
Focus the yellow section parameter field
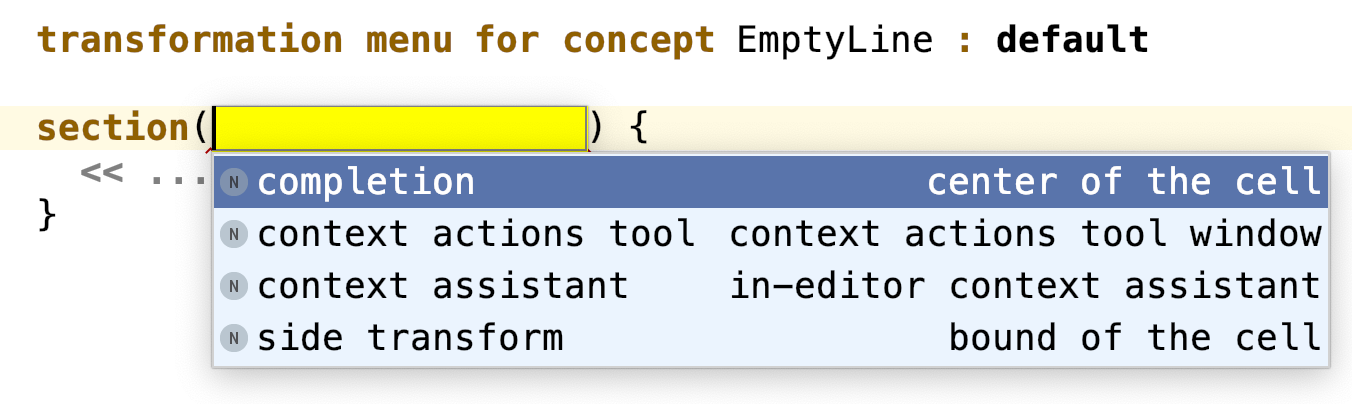[x=400, y=128]
